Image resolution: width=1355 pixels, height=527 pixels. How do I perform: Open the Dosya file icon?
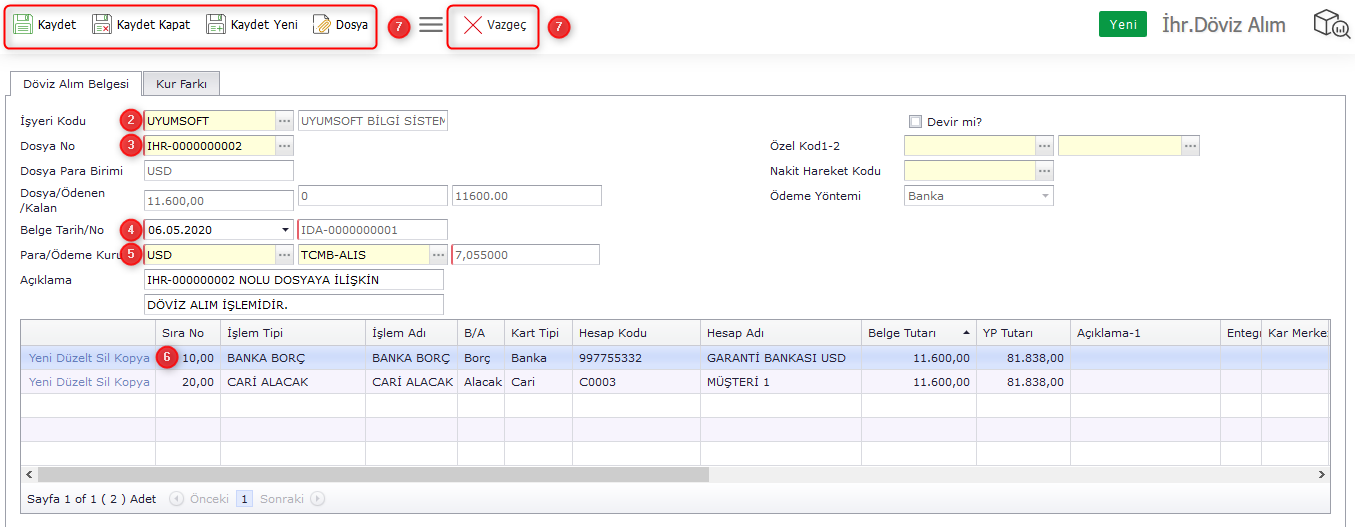[x=322, y=25]
